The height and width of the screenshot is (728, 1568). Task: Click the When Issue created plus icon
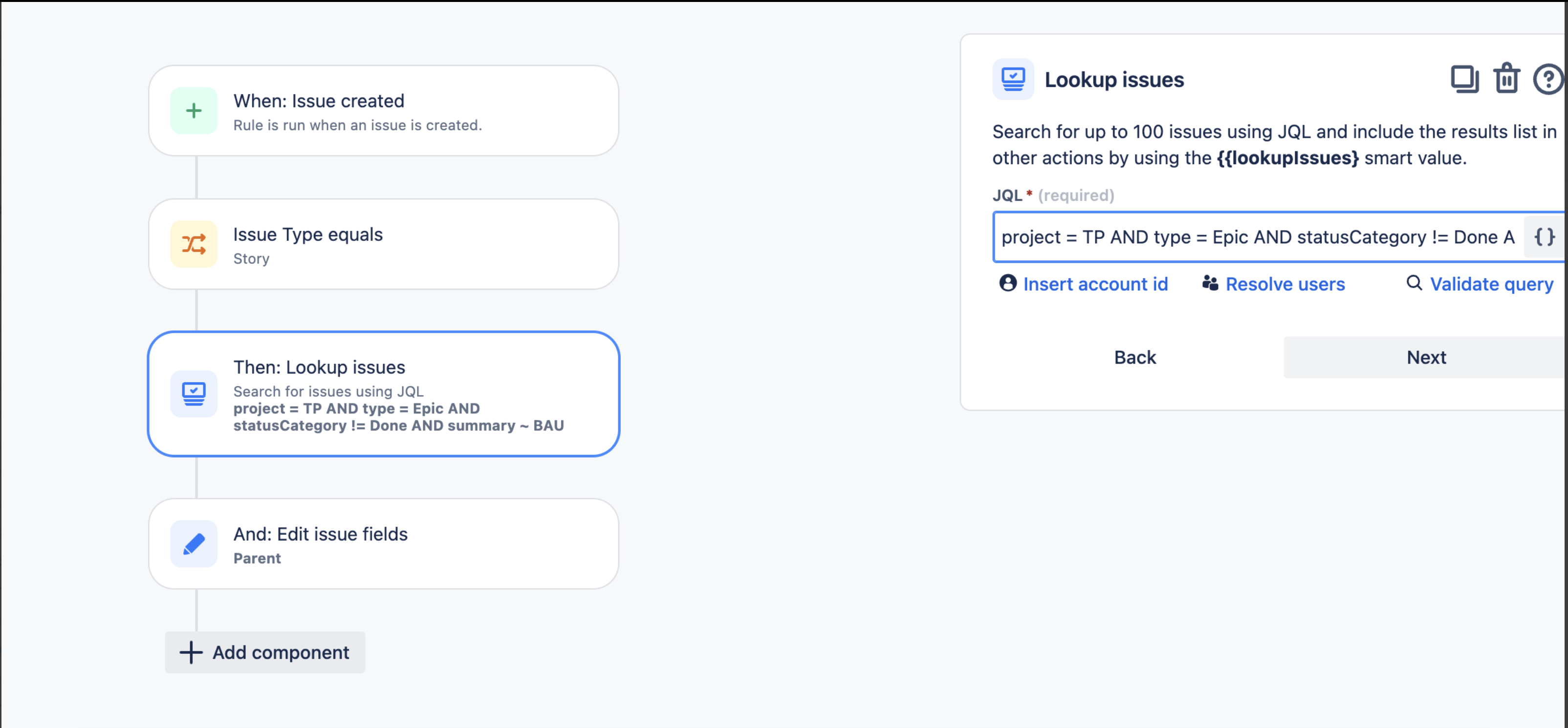tap(192, 111)
